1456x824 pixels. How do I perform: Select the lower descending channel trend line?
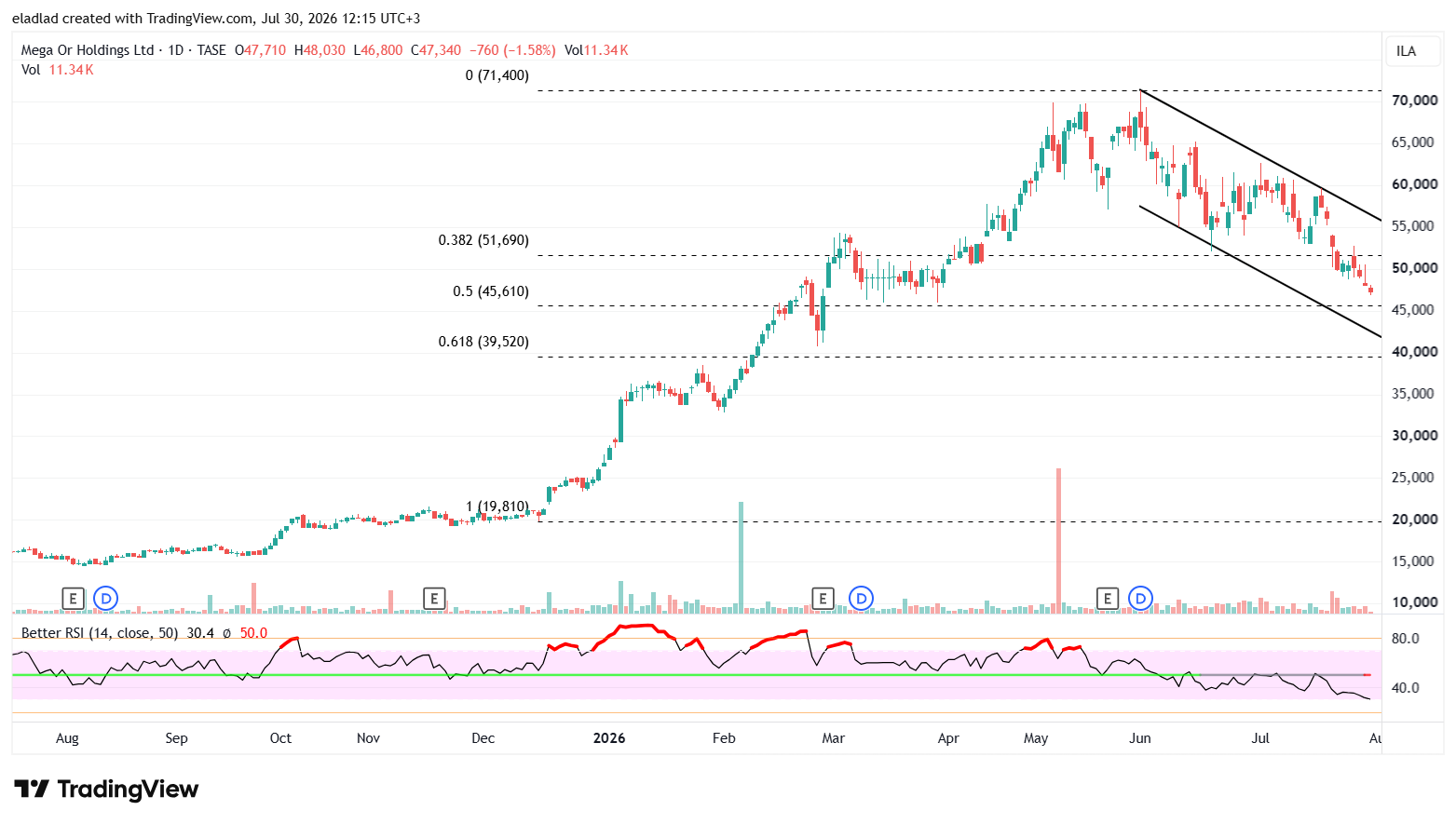click(x=1260, y=271)
